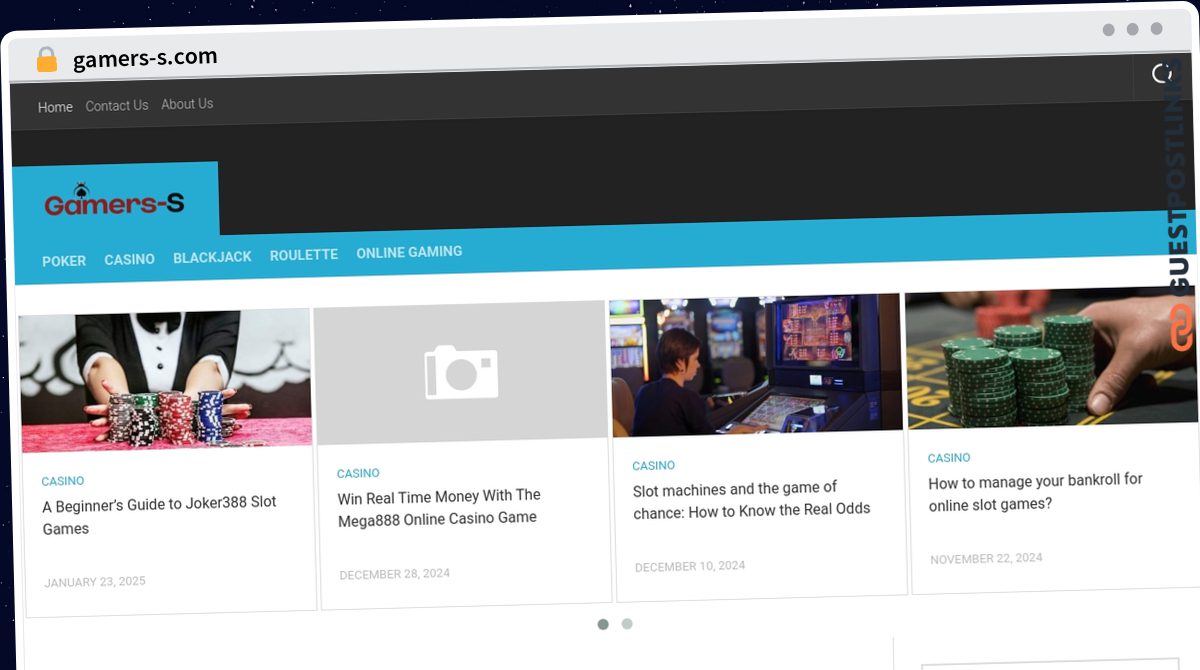Open the green chips stack thumbnail
This screenshot has width=1200, height=670.
pyautogui.click(x=1052, y=357)
